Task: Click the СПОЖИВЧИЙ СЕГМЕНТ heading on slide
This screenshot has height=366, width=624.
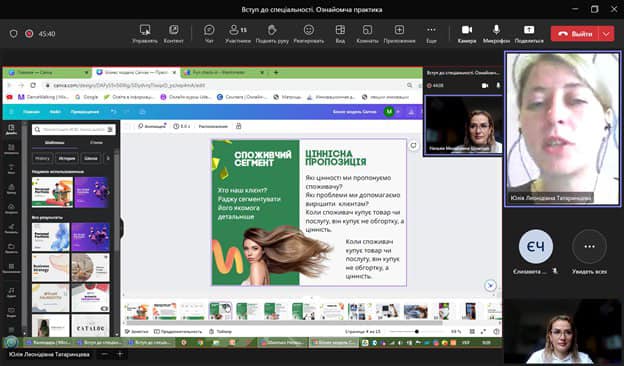Action: point(263,158)
